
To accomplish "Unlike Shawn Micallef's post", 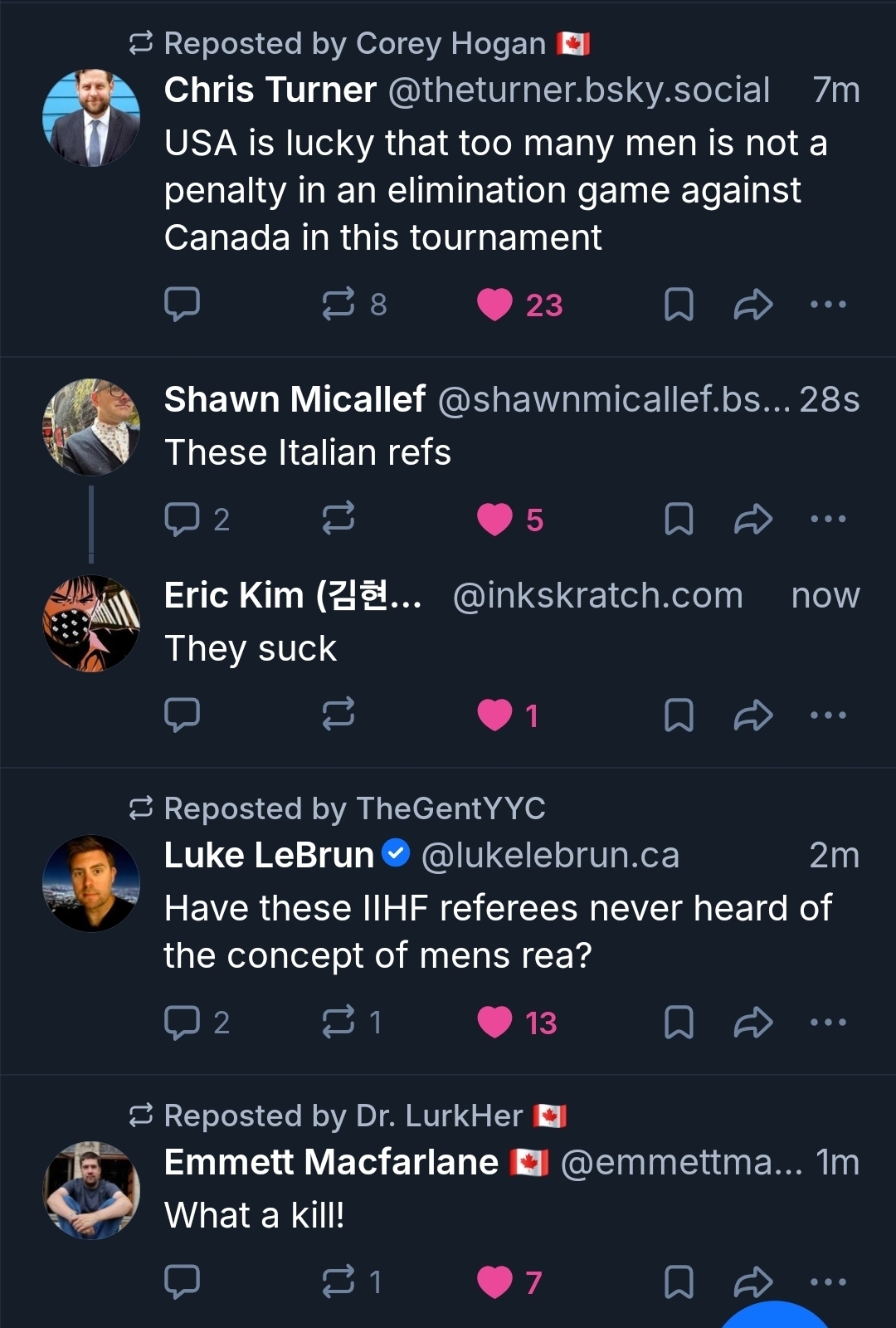I will [495, 520].
